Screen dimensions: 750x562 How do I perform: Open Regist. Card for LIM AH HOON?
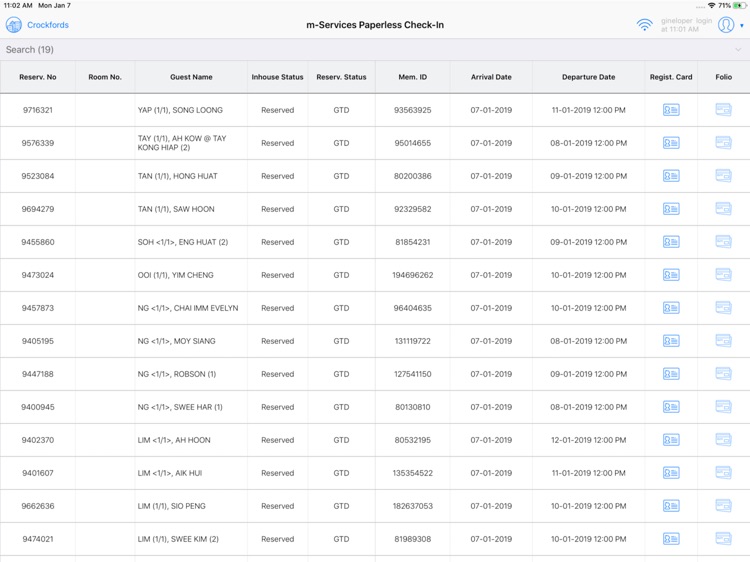tap(671, 440)
